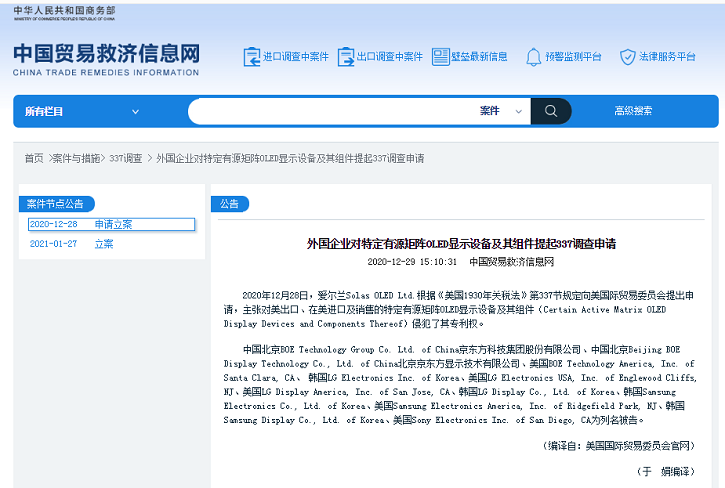Click the magnifier search button
The height and width of the screenshot is (488, 725).
pos(551,111)
